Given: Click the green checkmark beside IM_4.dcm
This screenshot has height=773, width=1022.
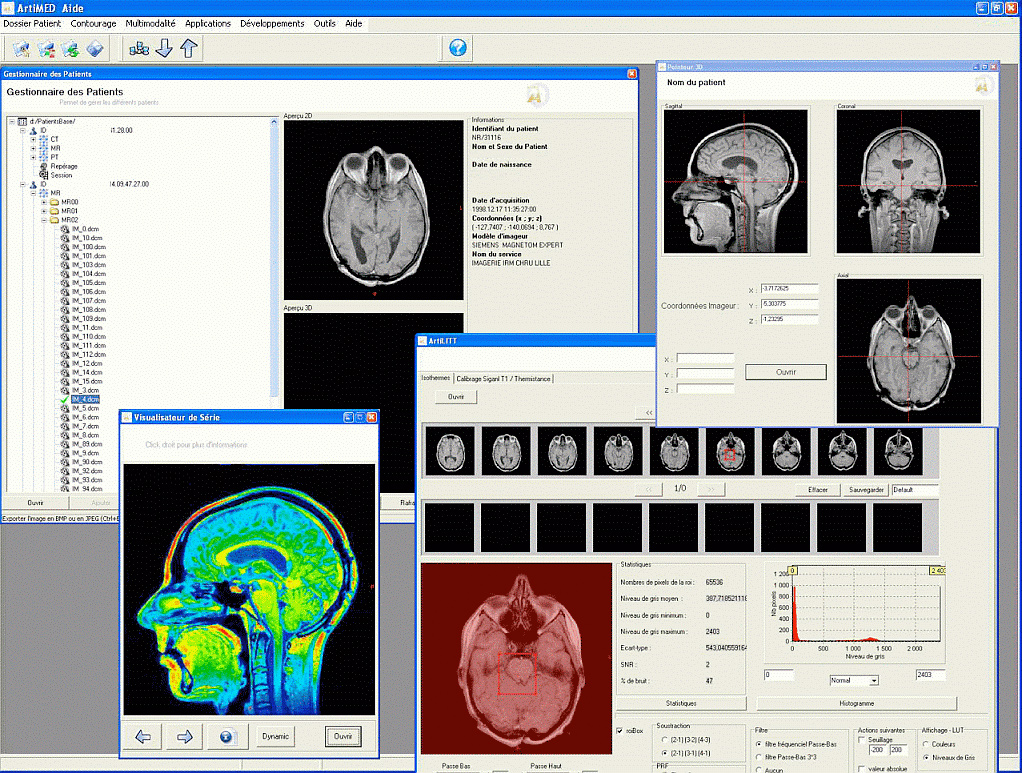Looking at the screenshot, I should coord(64,400).
